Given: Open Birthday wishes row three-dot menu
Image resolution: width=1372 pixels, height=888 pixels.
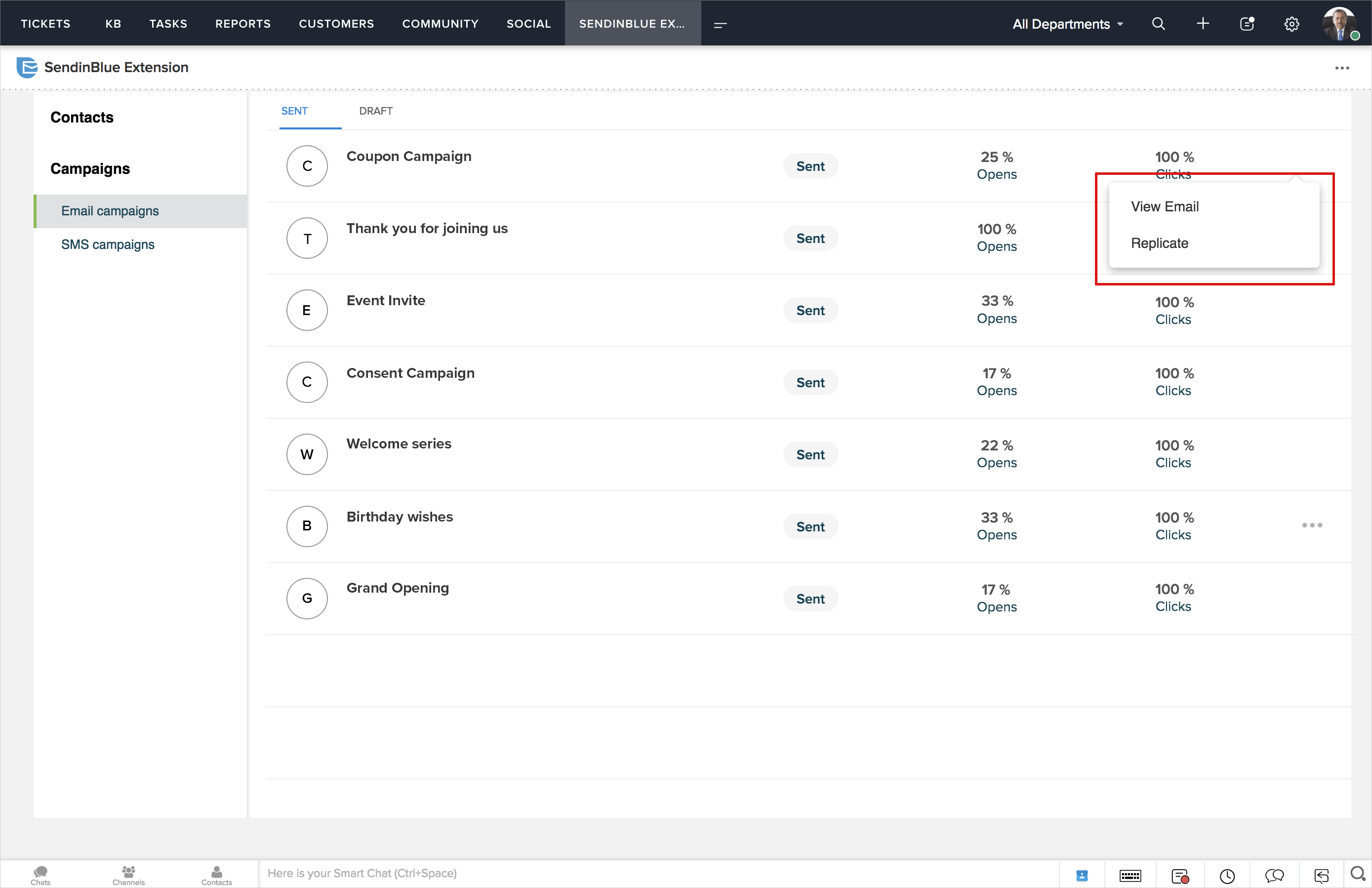Looking at the screenshot, I should coord(1311,525).
